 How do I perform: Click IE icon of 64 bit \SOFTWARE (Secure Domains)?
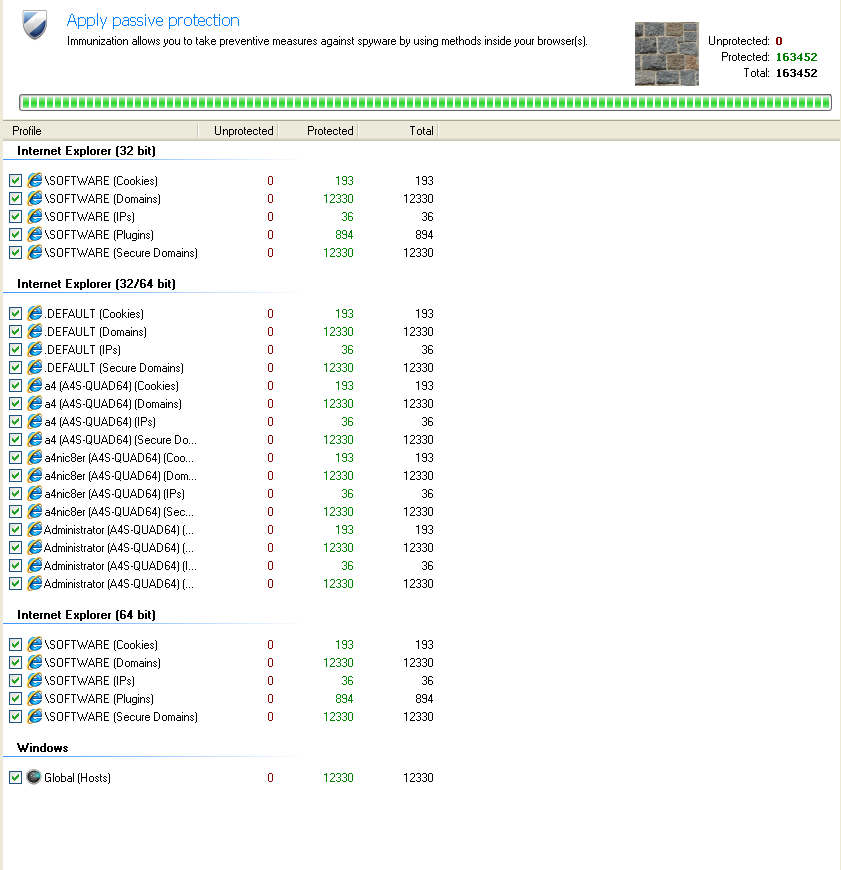[x=35, y=716]
